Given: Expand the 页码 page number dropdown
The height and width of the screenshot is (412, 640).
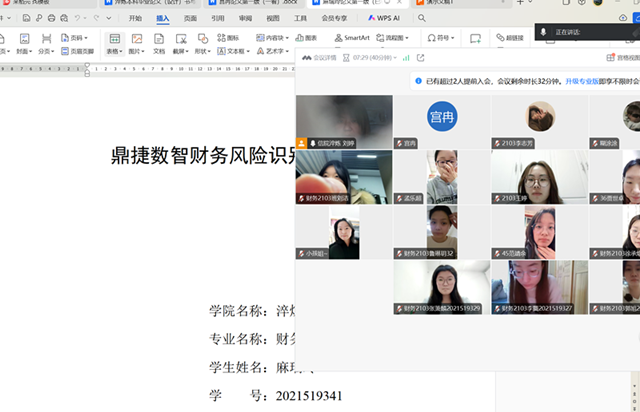Looking at the screenshot, I should pos(74,38).
